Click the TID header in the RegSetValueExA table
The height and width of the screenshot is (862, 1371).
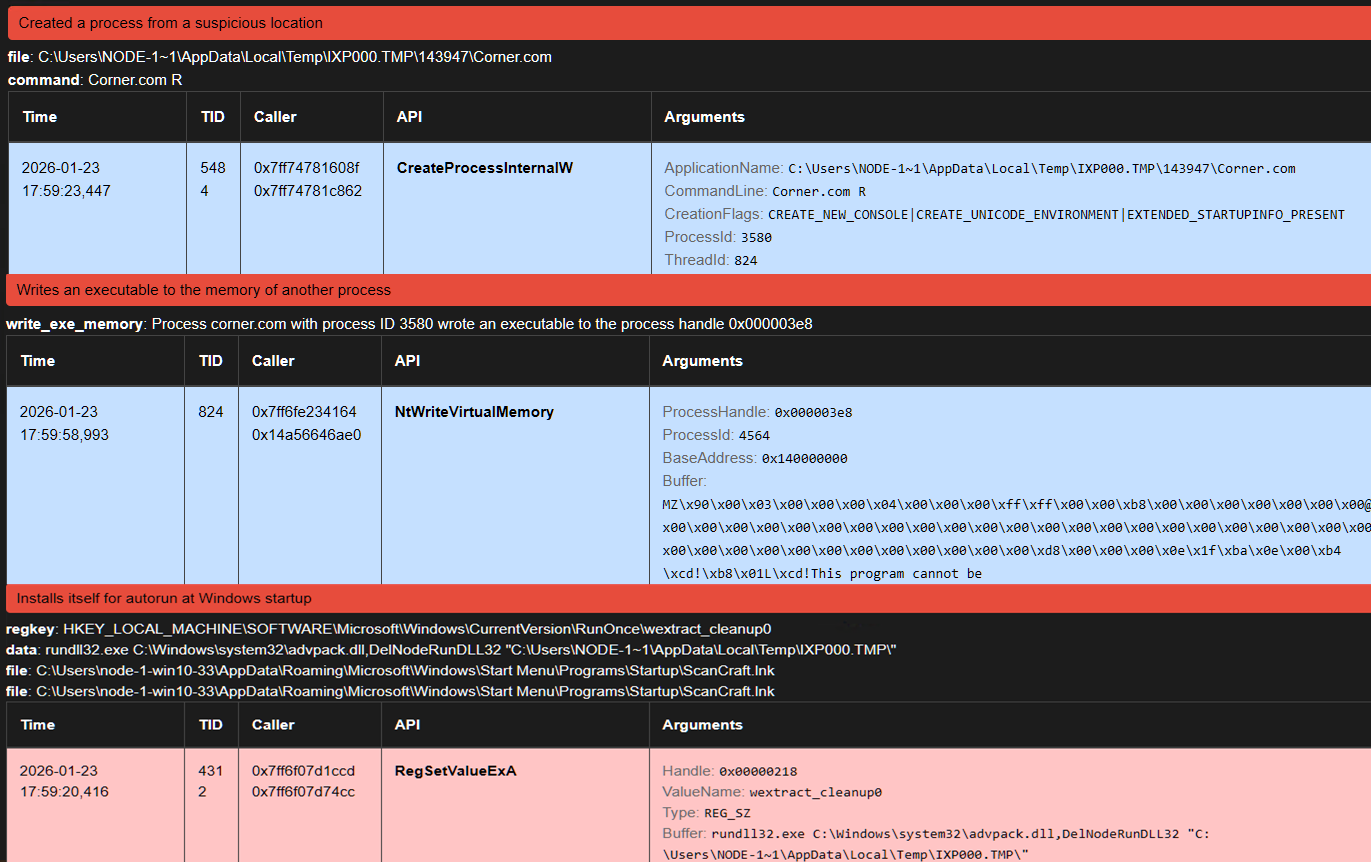coord(211,725)
